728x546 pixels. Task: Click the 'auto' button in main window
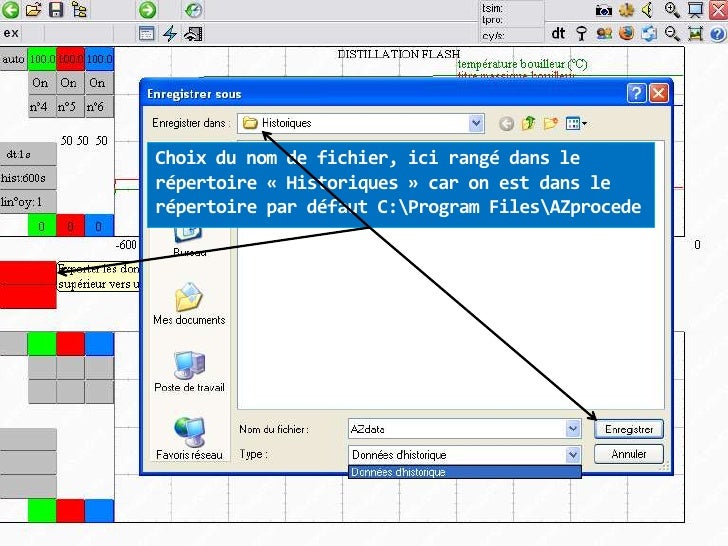pos(13,59)
